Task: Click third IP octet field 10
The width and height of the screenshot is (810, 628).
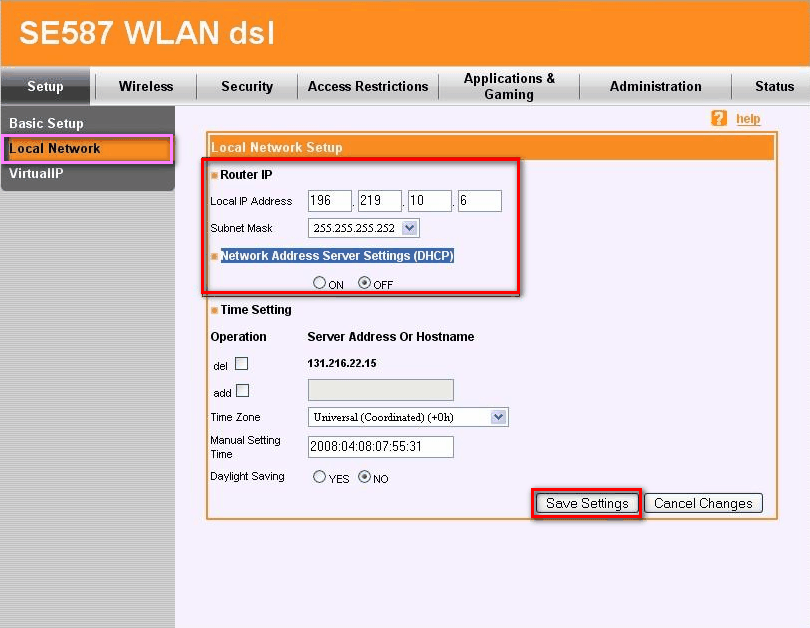Action: pos(430,201)
